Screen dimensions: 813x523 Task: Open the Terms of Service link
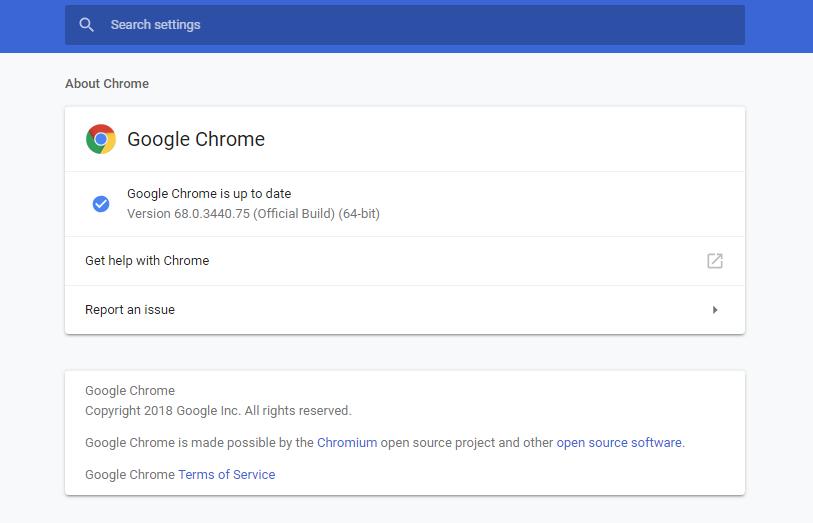pyautogui.click(x=226, y=474)
